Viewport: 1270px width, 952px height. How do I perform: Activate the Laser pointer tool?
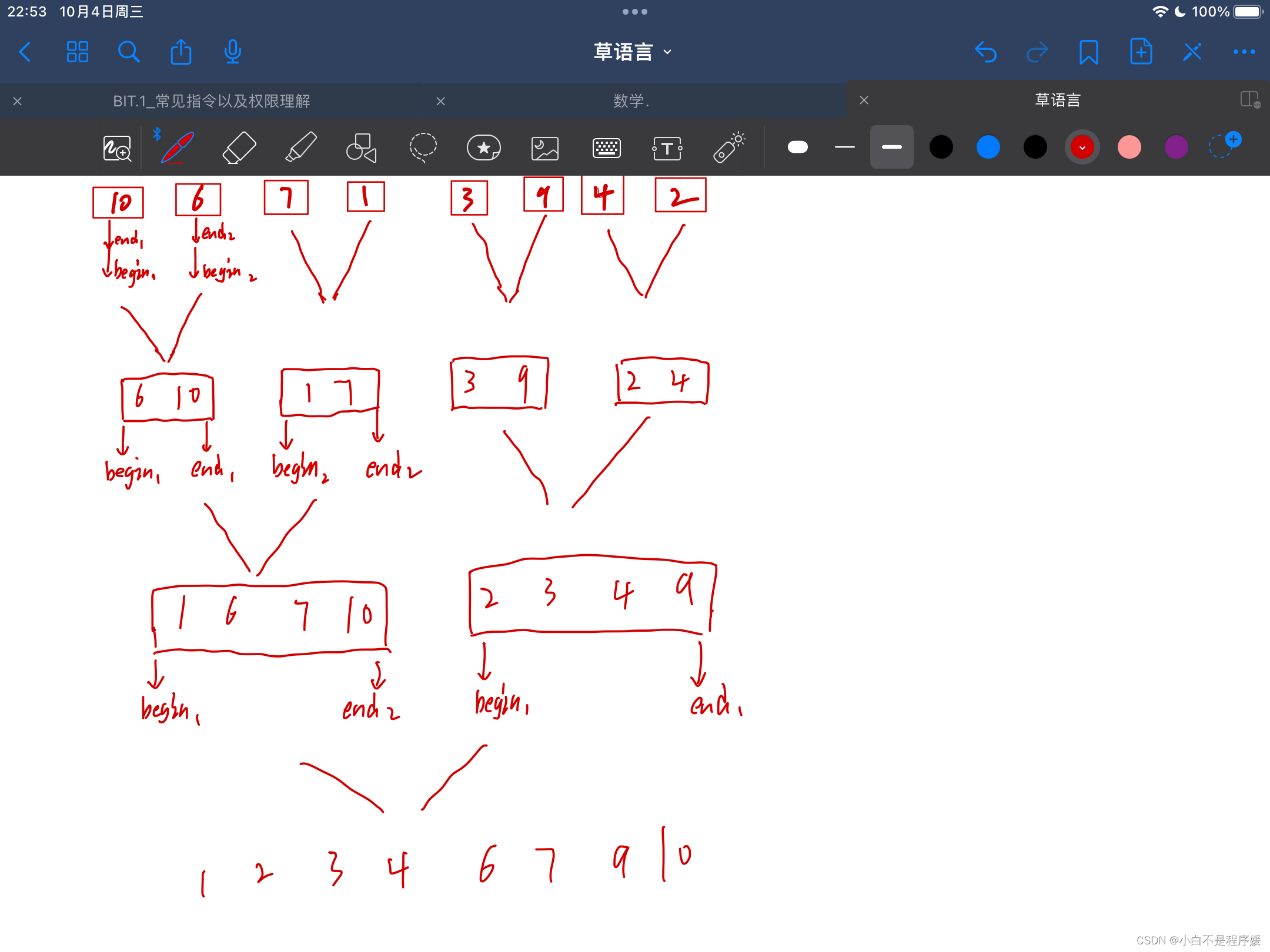pos(728,147)
